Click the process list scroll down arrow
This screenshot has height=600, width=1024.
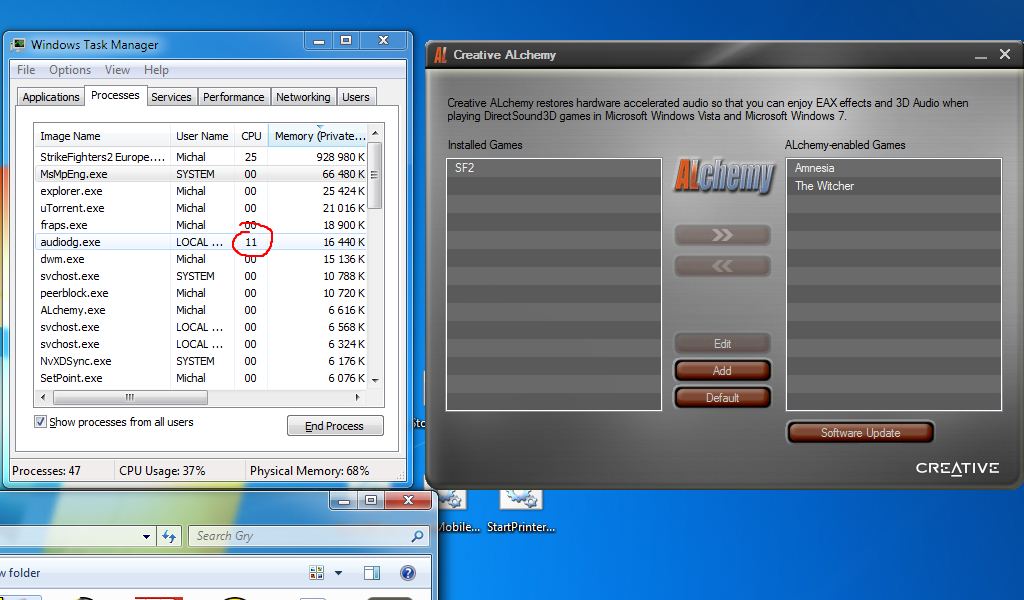click(375, 380)
